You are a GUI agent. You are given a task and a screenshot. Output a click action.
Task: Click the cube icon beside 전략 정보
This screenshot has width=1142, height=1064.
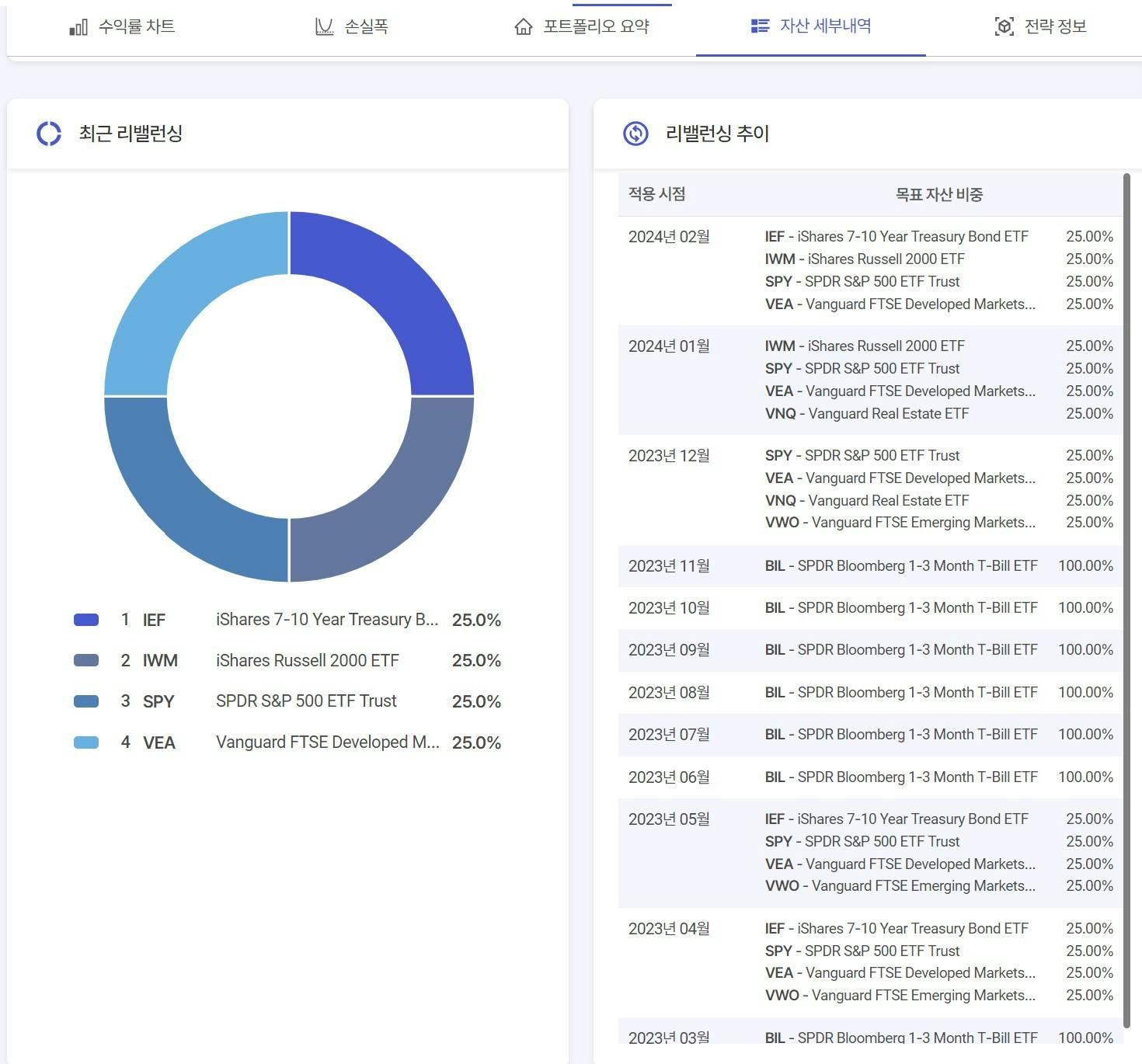[x=1004, y=27]
